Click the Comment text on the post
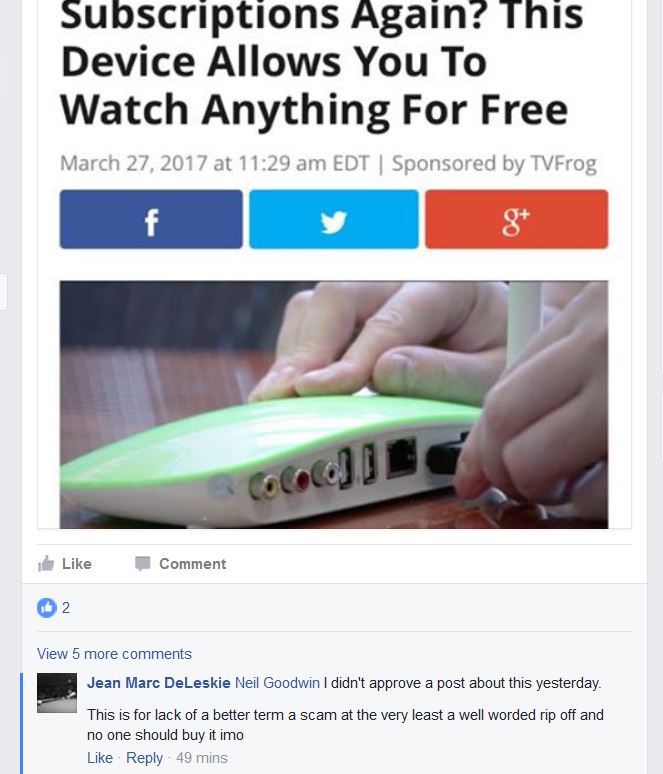Viewport: 663px width, 774px height. click(x=193, y=564)
